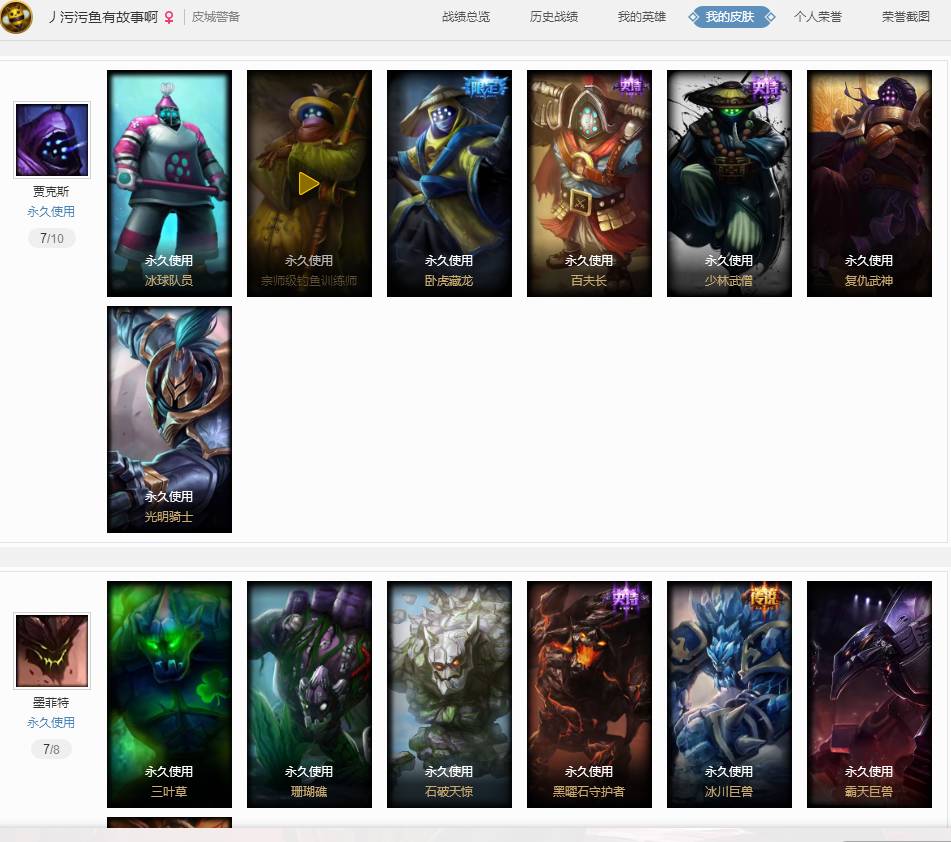Play the 宗师级钓鱼训练师 skin video
The height and width of the screenshot is (842, 951).
(x=309, y=183)
